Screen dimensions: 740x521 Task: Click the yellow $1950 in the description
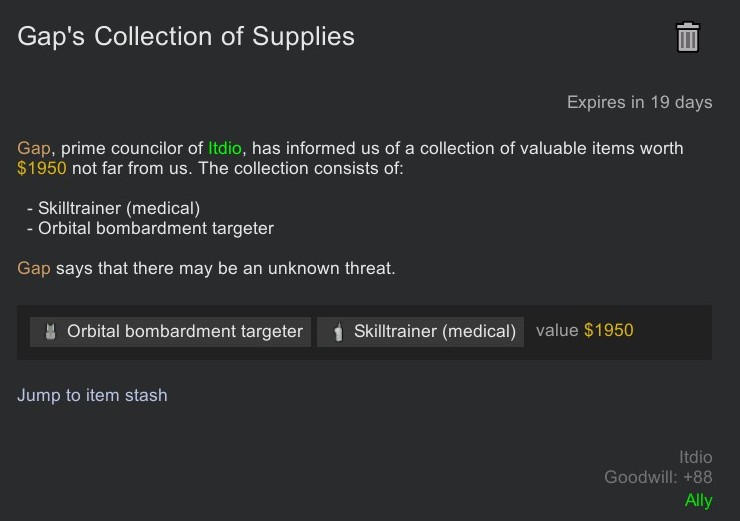click(x=42, y=168)
